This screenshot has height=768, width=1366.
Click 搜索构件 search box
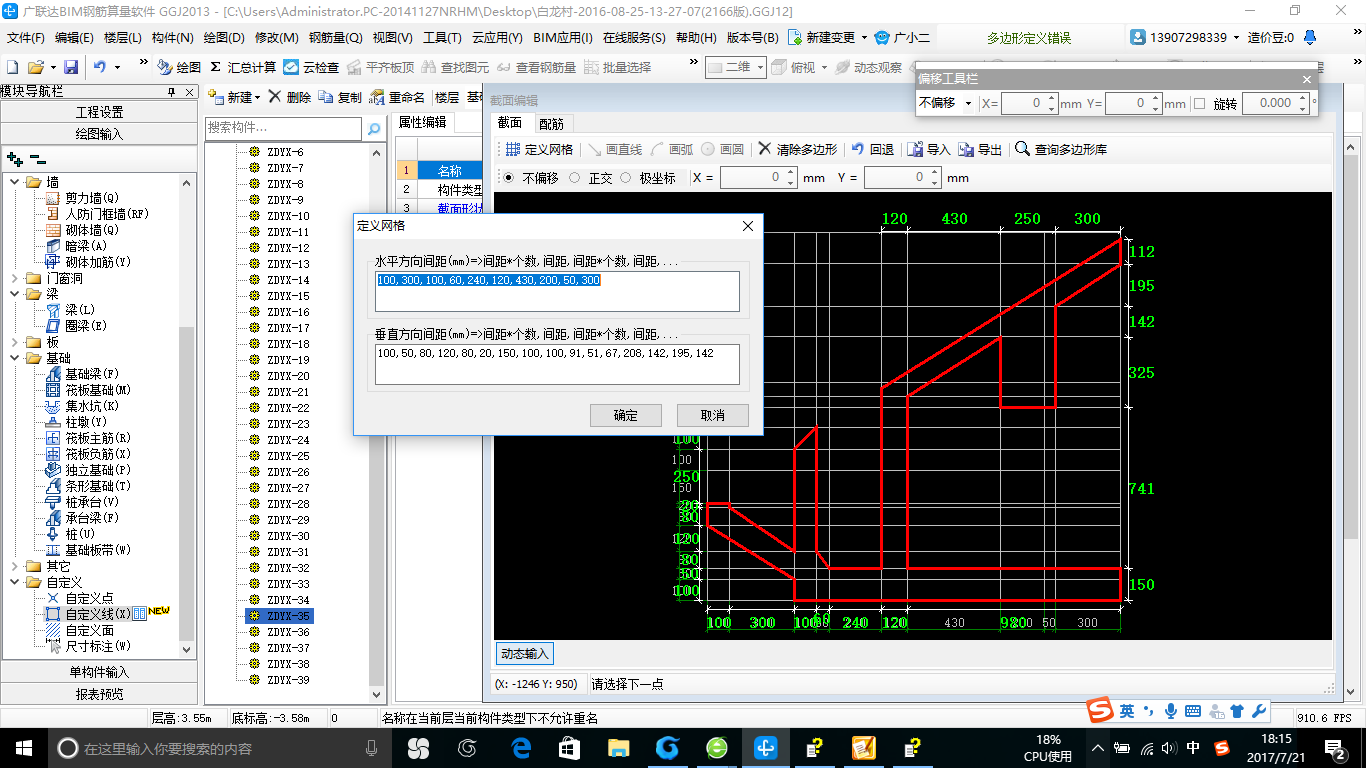tap(283, 129)
